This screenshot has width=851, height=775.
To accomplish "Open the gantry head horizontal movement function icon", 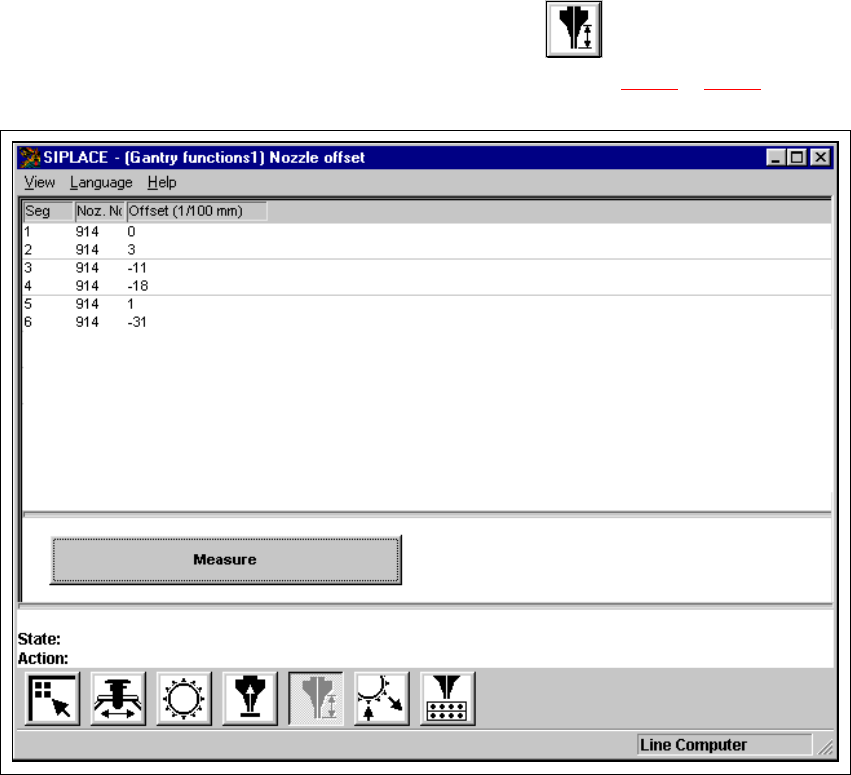I will tap(118, 698).
